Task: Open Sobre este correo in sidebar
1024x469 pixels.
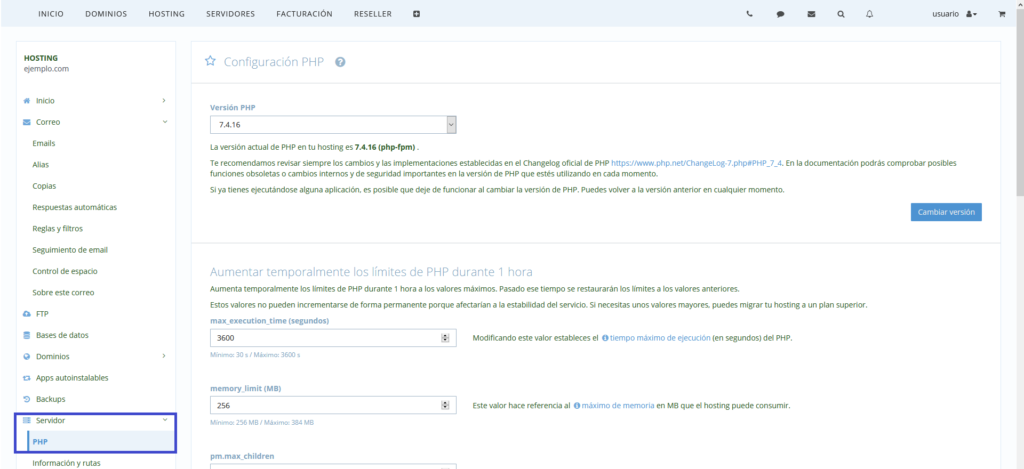Action: click(63, 293)
